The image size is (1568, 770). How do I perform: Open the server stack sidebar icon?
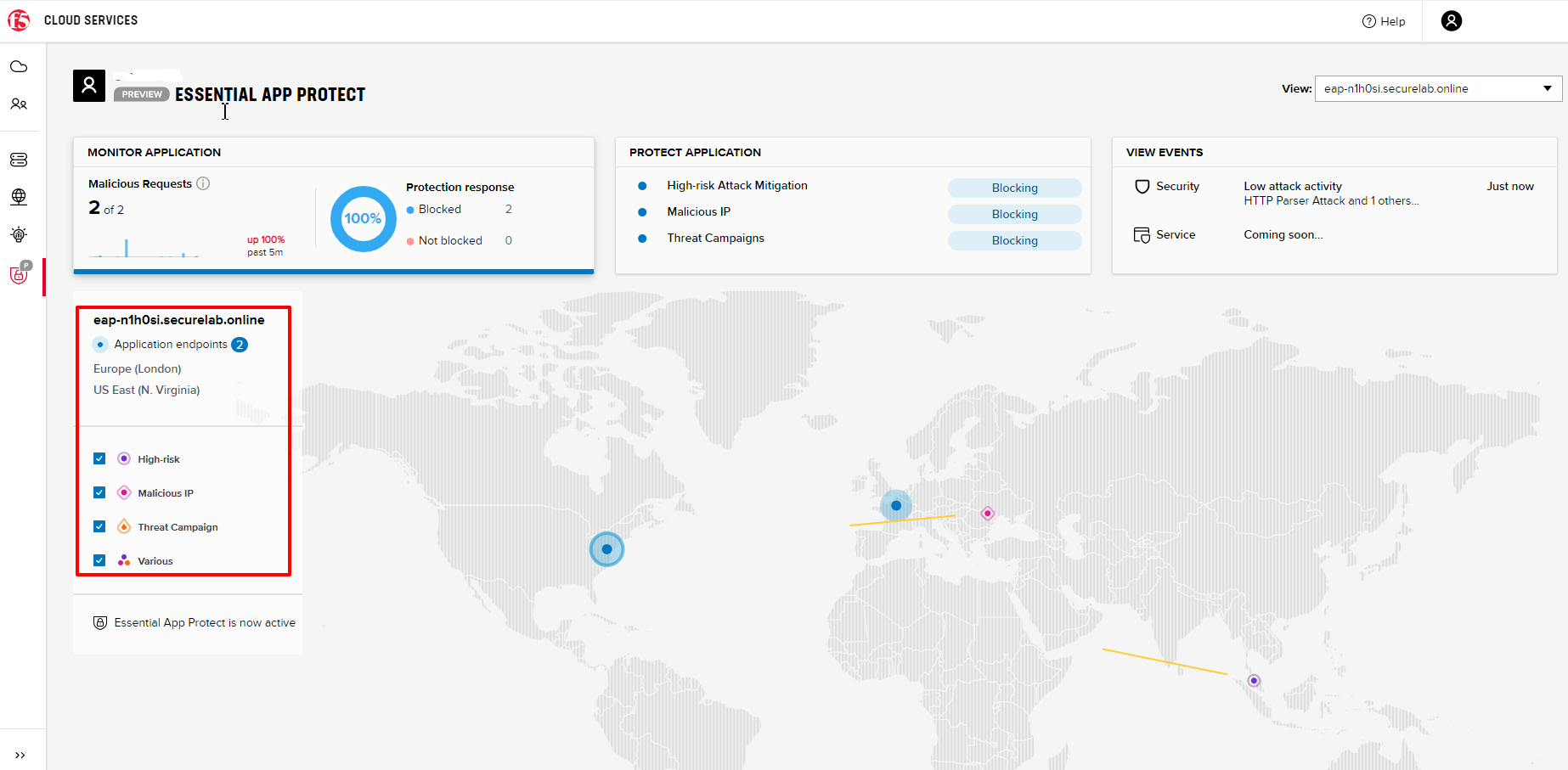(19, 160)
